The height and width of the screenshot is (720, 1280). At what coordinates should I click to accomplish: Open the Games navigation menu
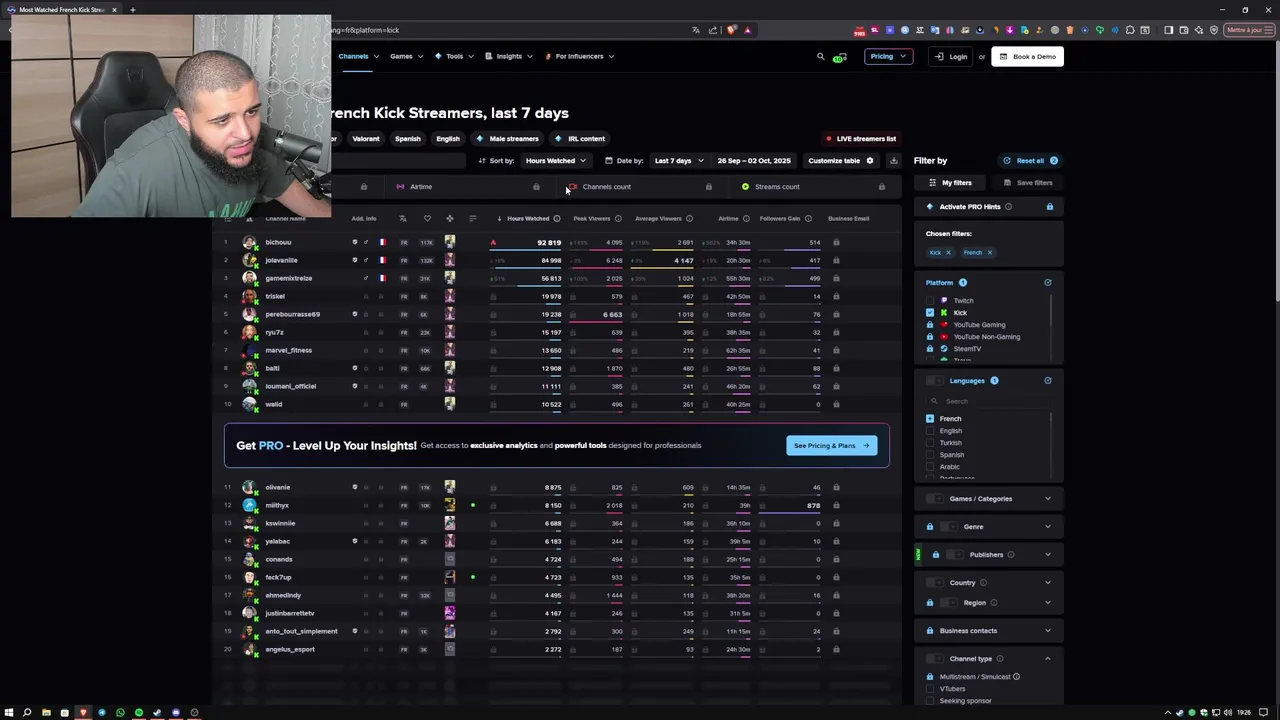pos(406,56)
